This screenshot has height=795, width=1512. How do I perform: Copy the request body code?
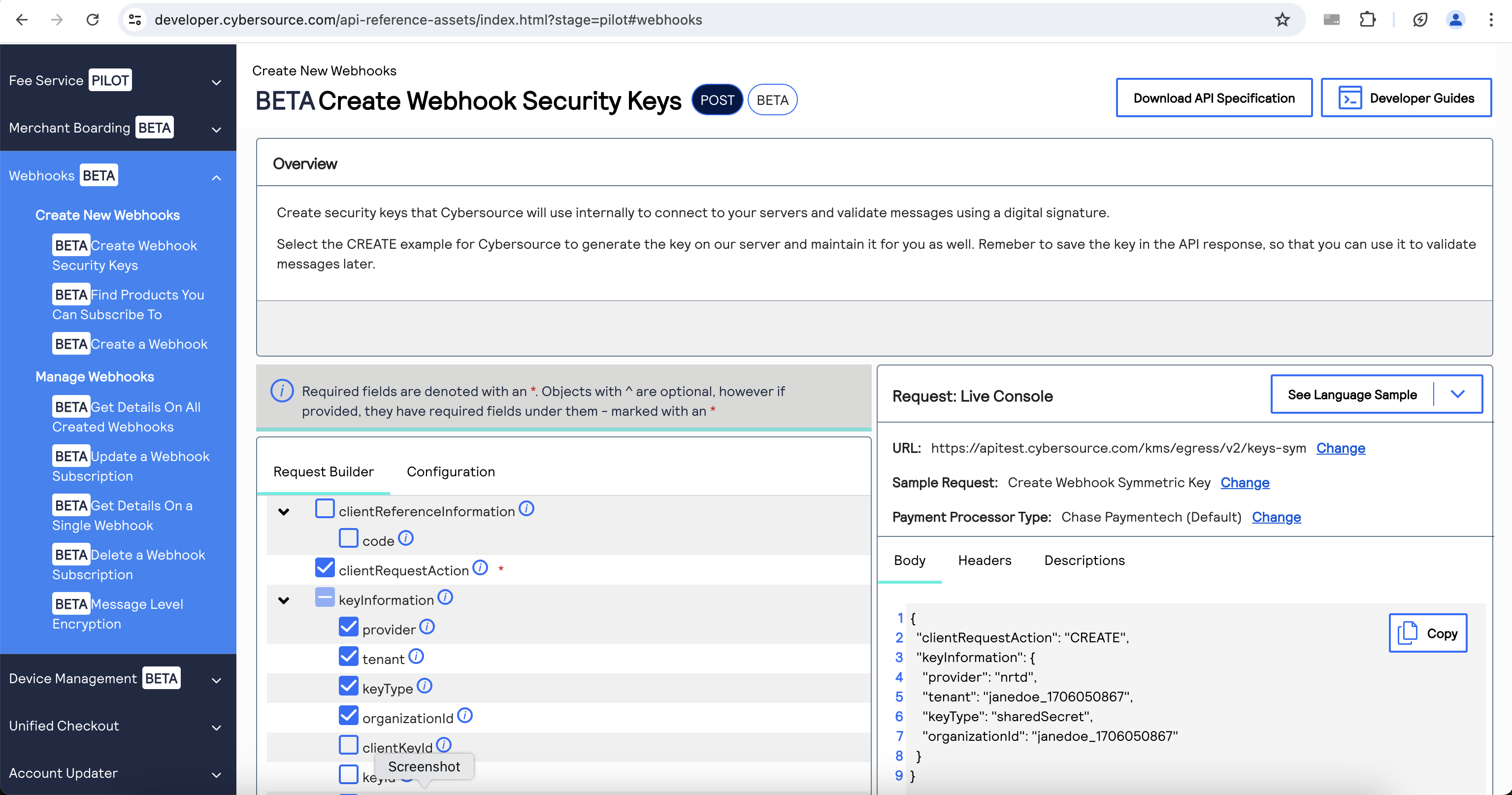pyautogui.click(x=1427, y=633)
